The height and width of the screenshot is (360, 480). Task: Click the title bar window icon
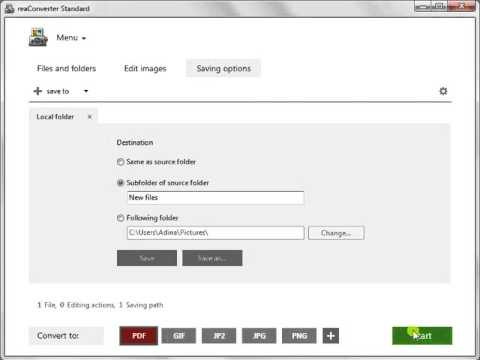[x=10, y=9]
